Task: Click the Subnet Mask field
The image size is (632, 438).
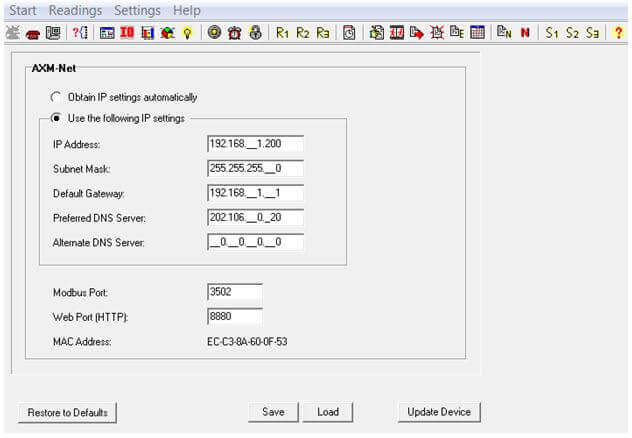Action: coord(255,168)
